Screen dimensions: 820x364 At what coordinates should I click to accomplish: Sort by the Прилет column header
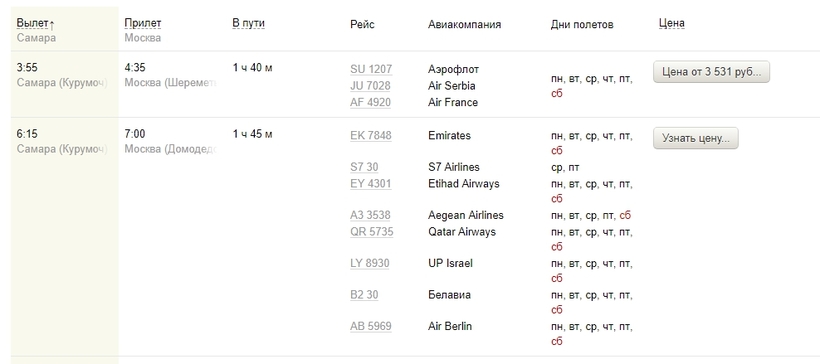point(143,24)
